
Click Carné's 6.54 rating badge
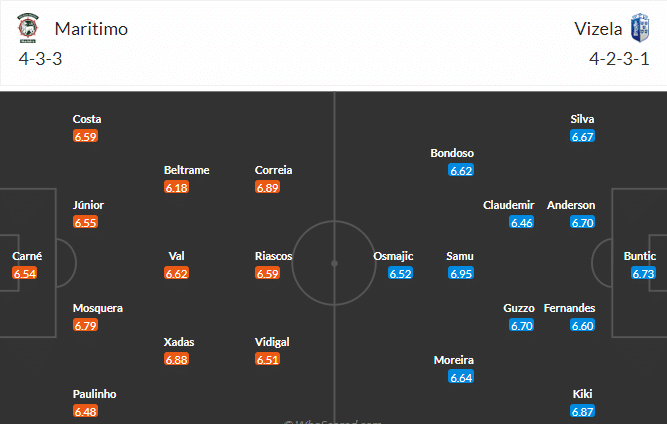26,273
